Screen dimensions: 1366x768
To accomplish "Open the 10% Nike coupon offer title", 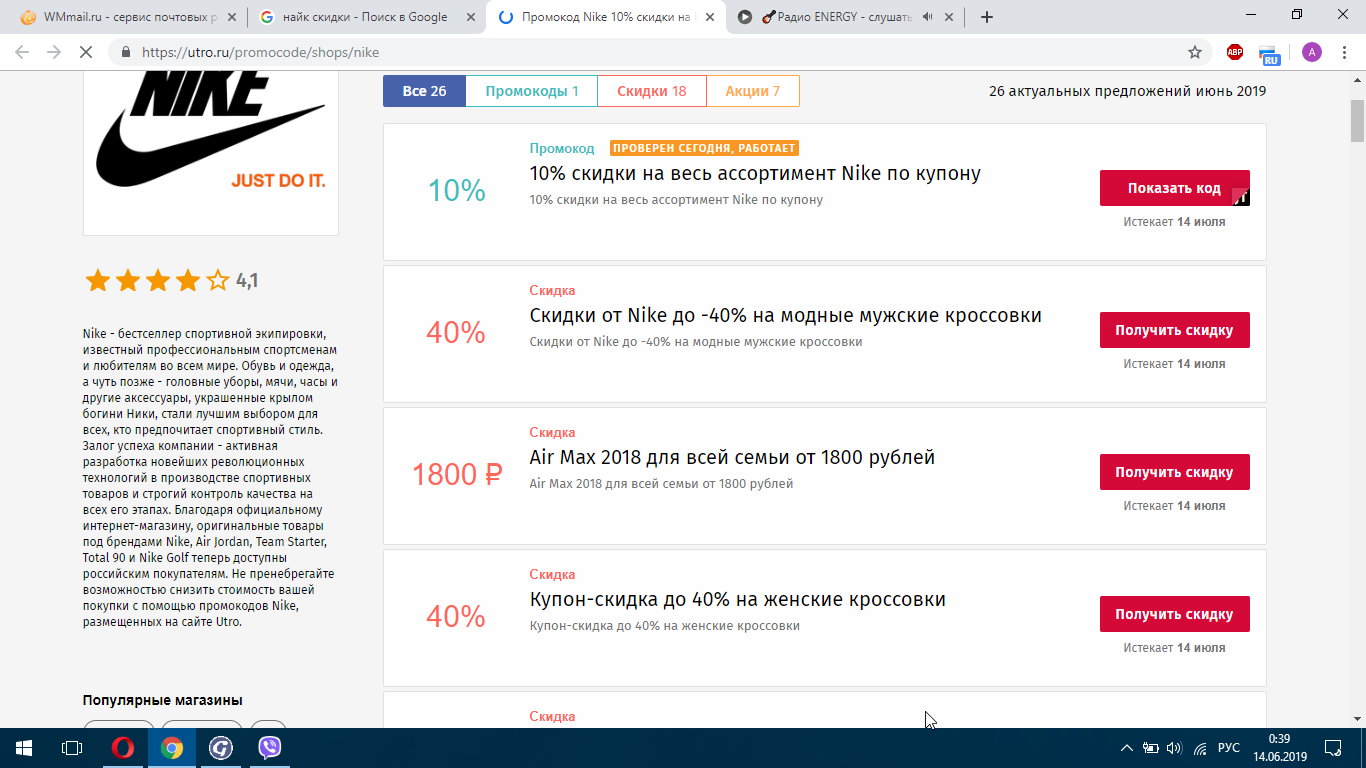I will click(755, 174).
